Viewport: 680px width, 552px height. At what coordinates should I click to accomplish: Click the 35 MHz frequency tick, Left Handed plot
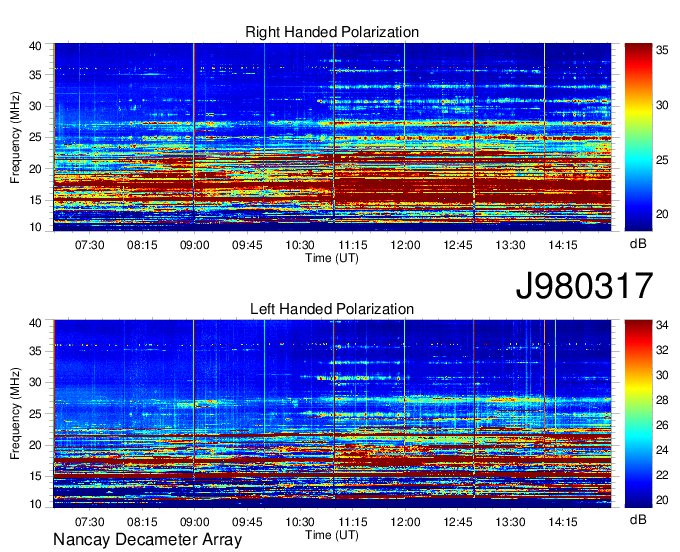pyautogui.click(x=35, y=351)
